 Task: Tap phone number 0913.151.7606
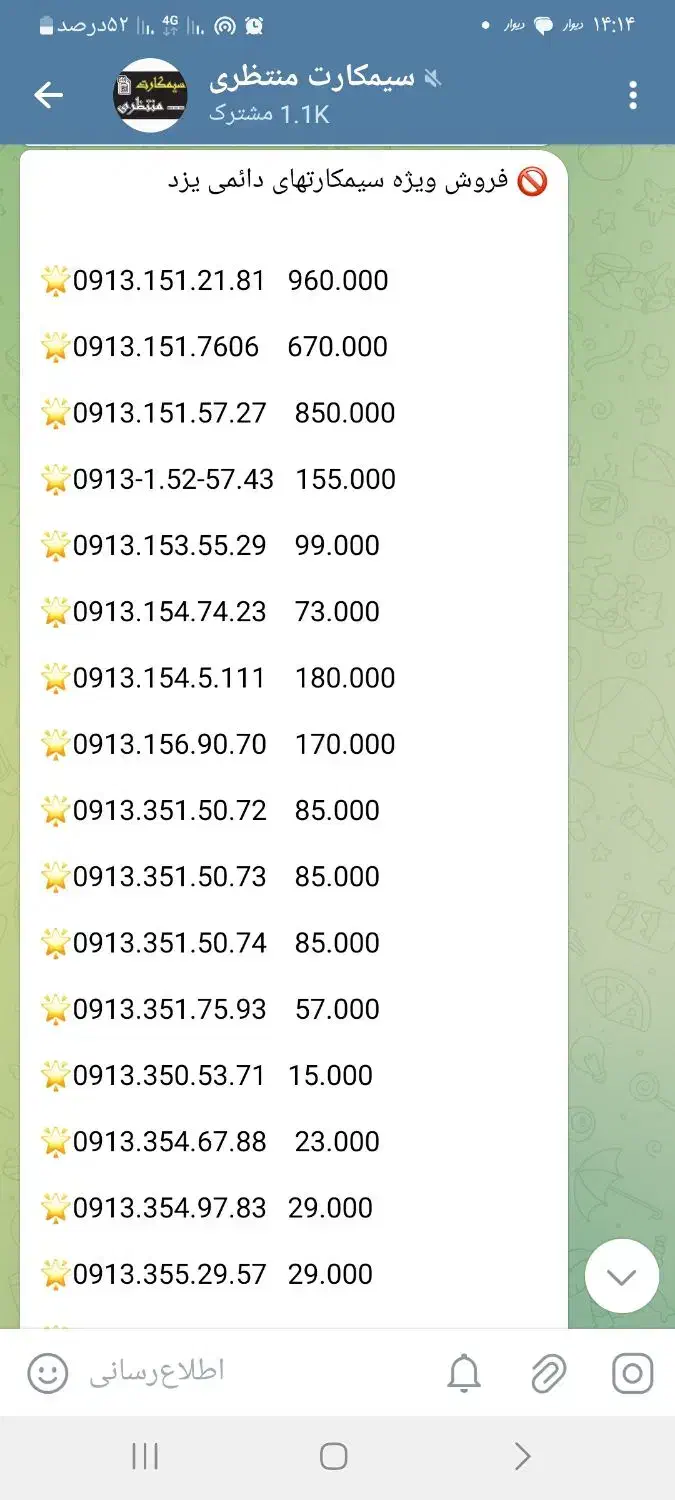166,347
